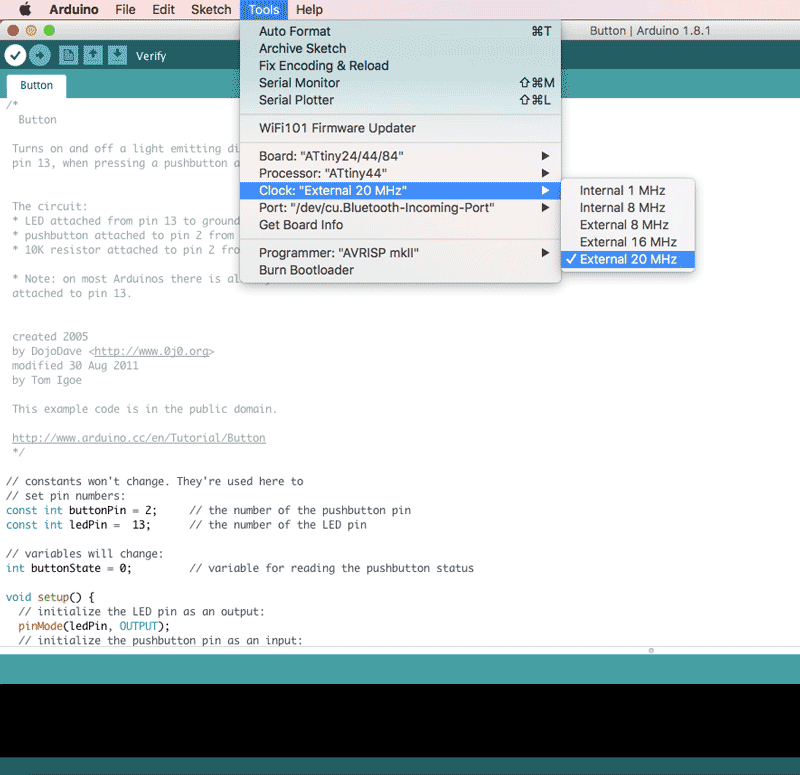This screenshot has width=800, height=775.
Task: Switch to the Button sketch tab
Action: (x=36, y=85)
